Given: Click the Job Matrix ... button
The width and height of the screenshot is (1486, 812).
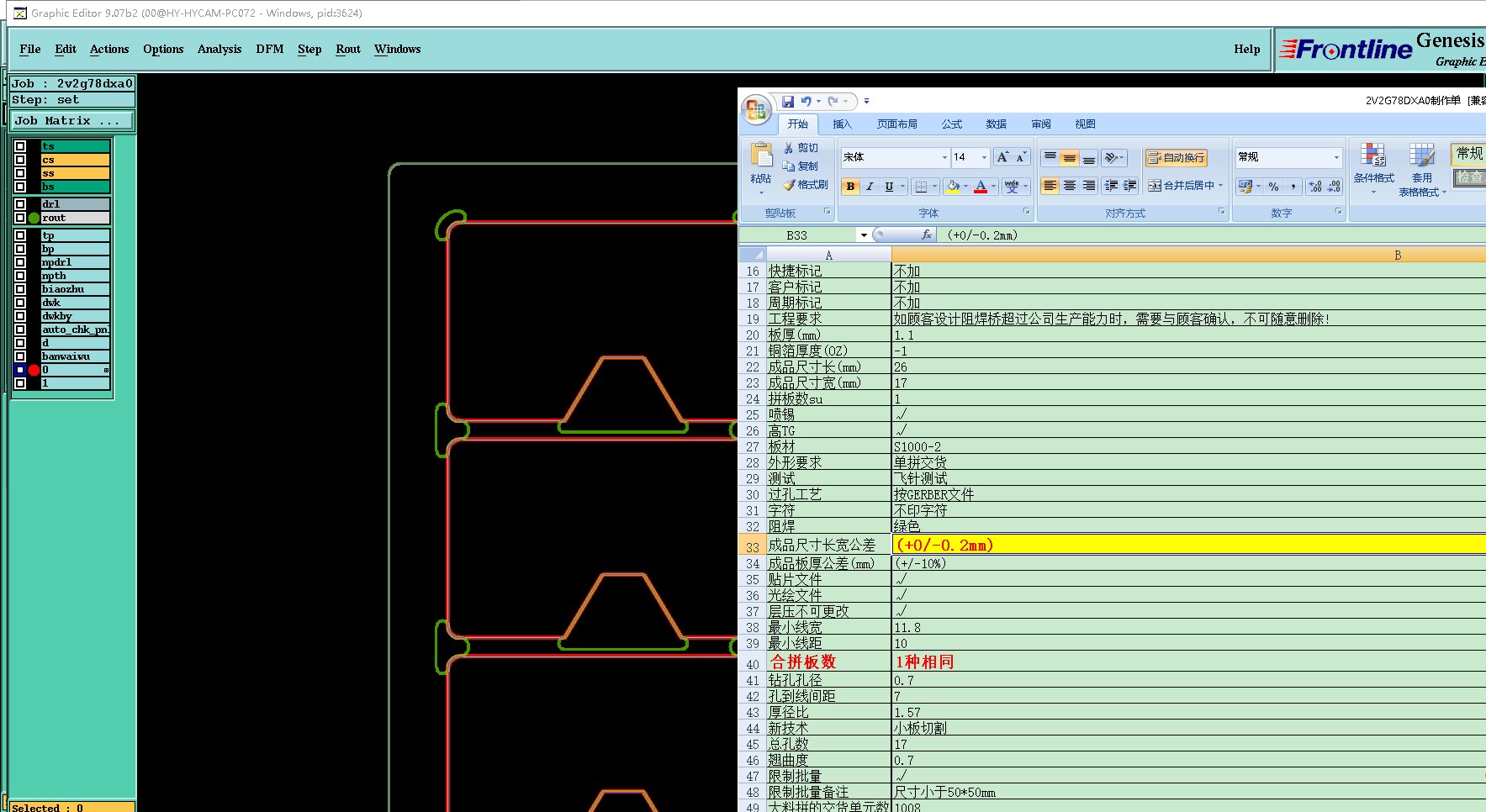Looking at the screenshot, I should click(72, 121).
